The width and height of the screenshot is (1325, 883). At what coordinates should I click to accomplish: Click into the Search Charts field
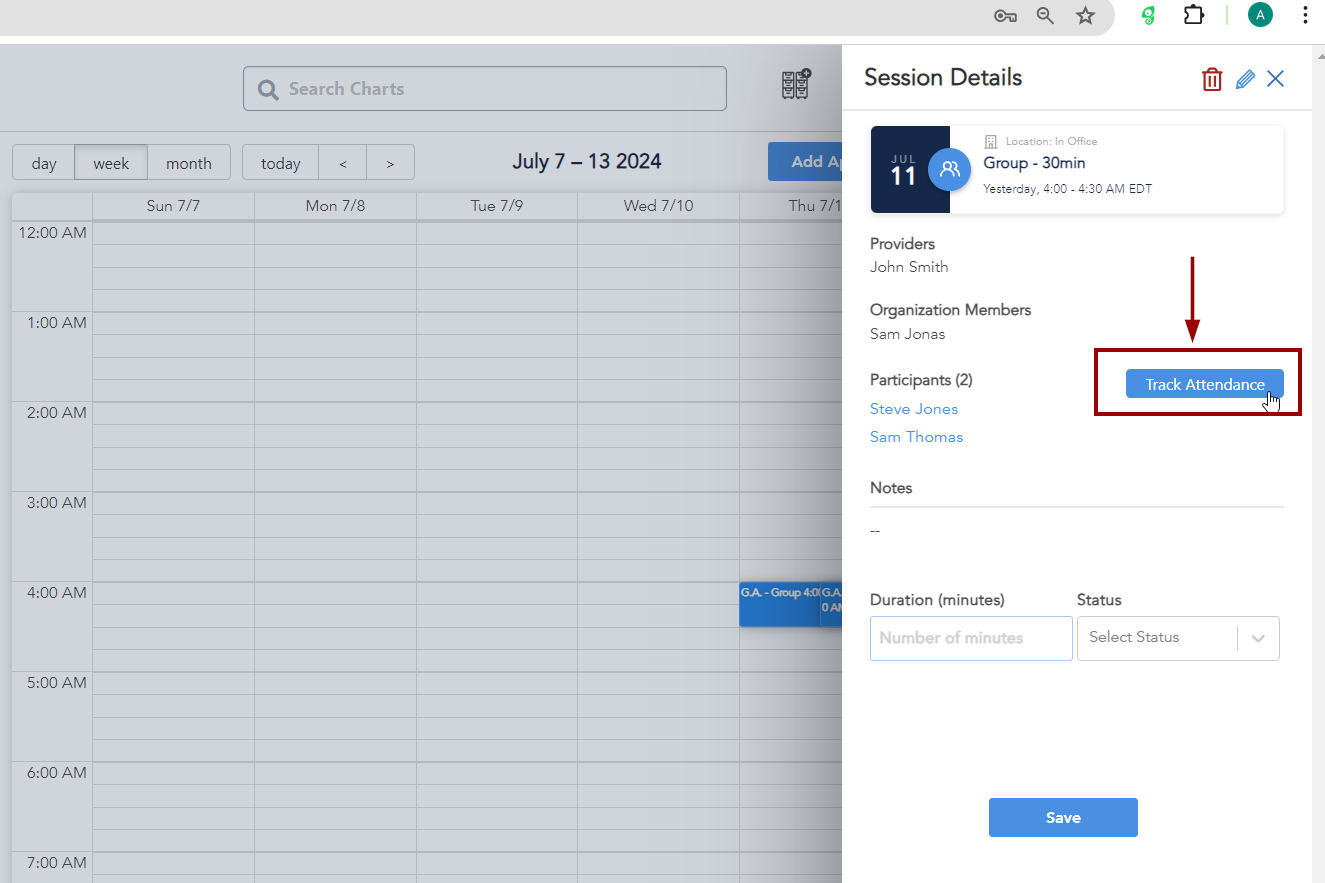[x=485, y=89]
